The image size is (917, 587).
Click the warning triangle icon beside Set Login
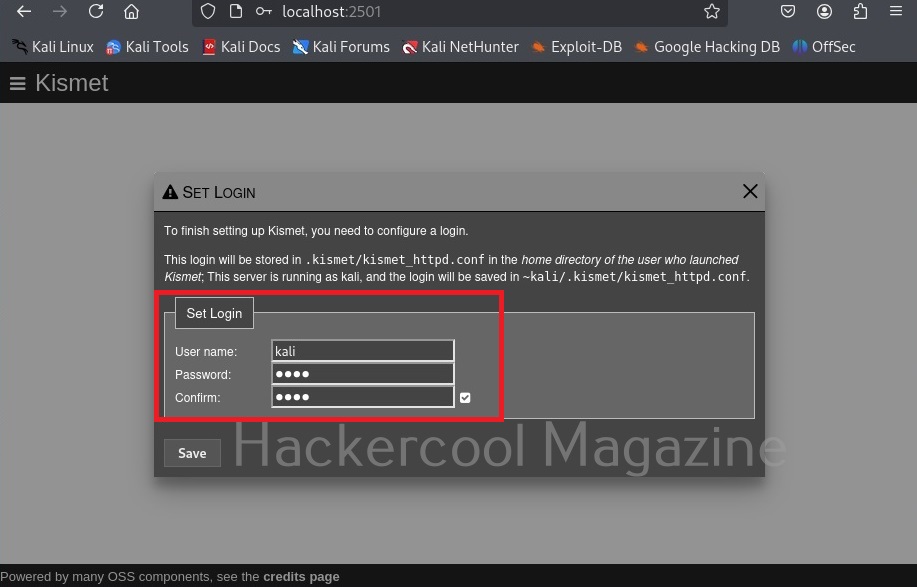coord(170,192)
